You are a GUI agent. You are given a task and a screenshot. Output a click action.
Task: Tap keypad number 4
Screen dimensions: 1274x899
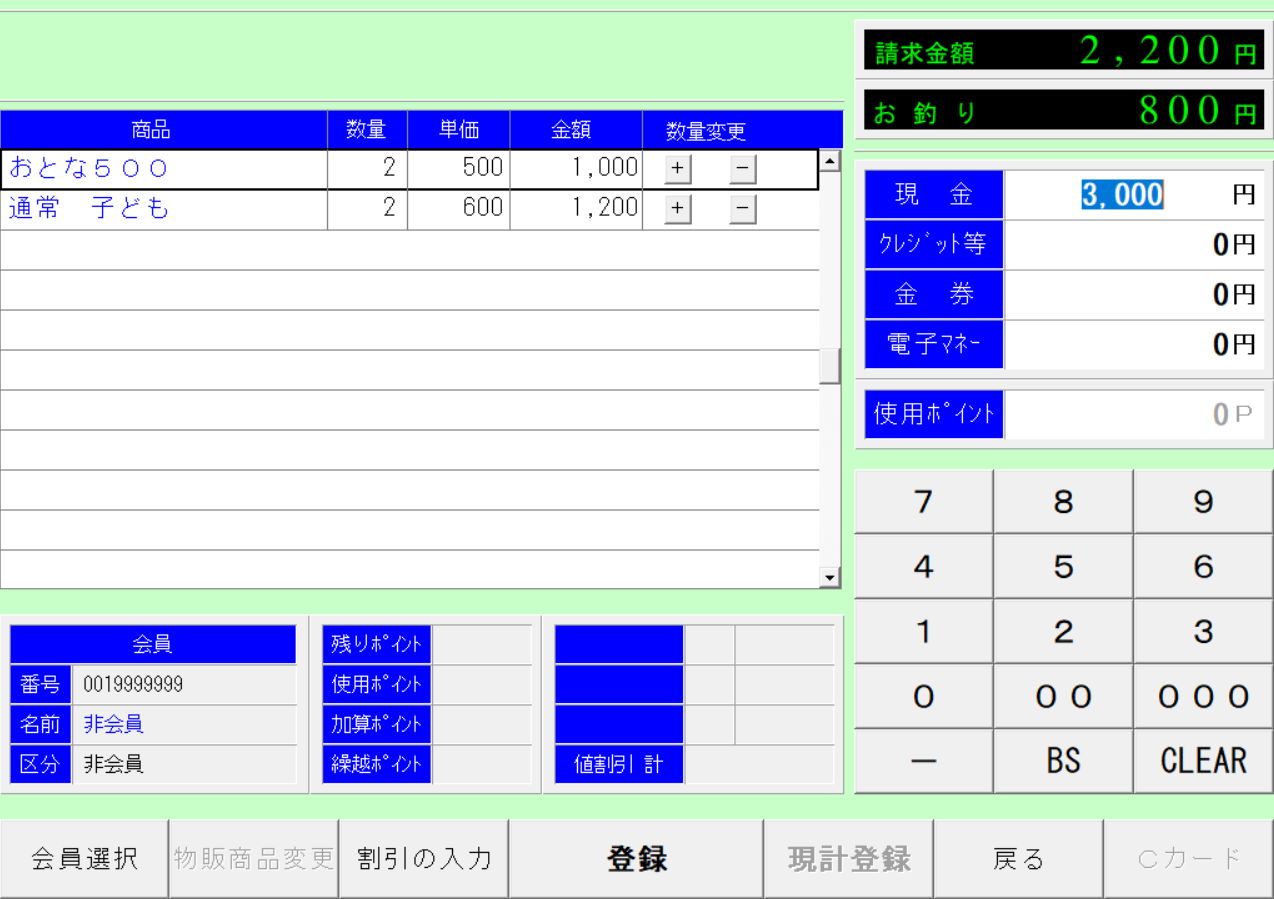coord(924,567)
